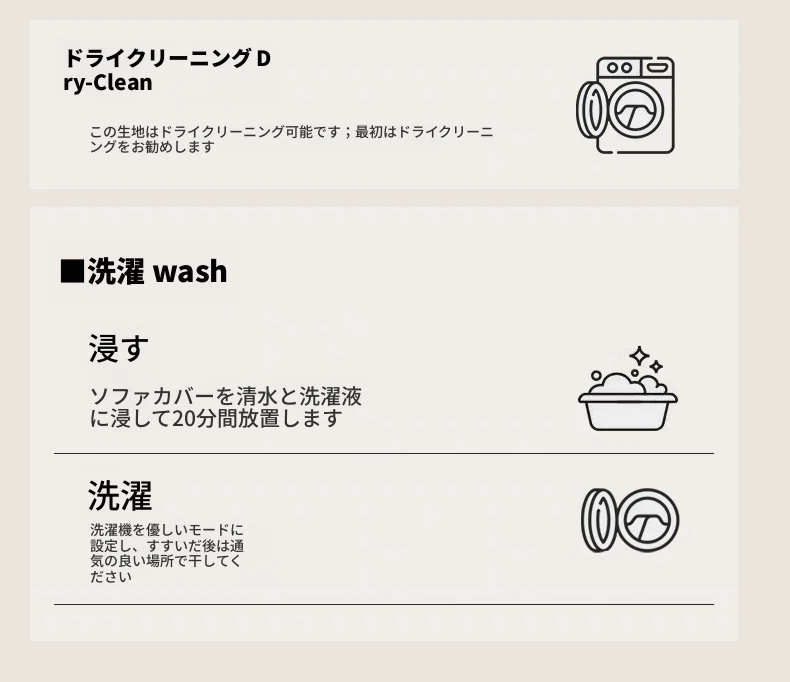Click the two control dials on washing machine
The width and height of the screenshot is (790, 682).
click(x=619, y=67)
